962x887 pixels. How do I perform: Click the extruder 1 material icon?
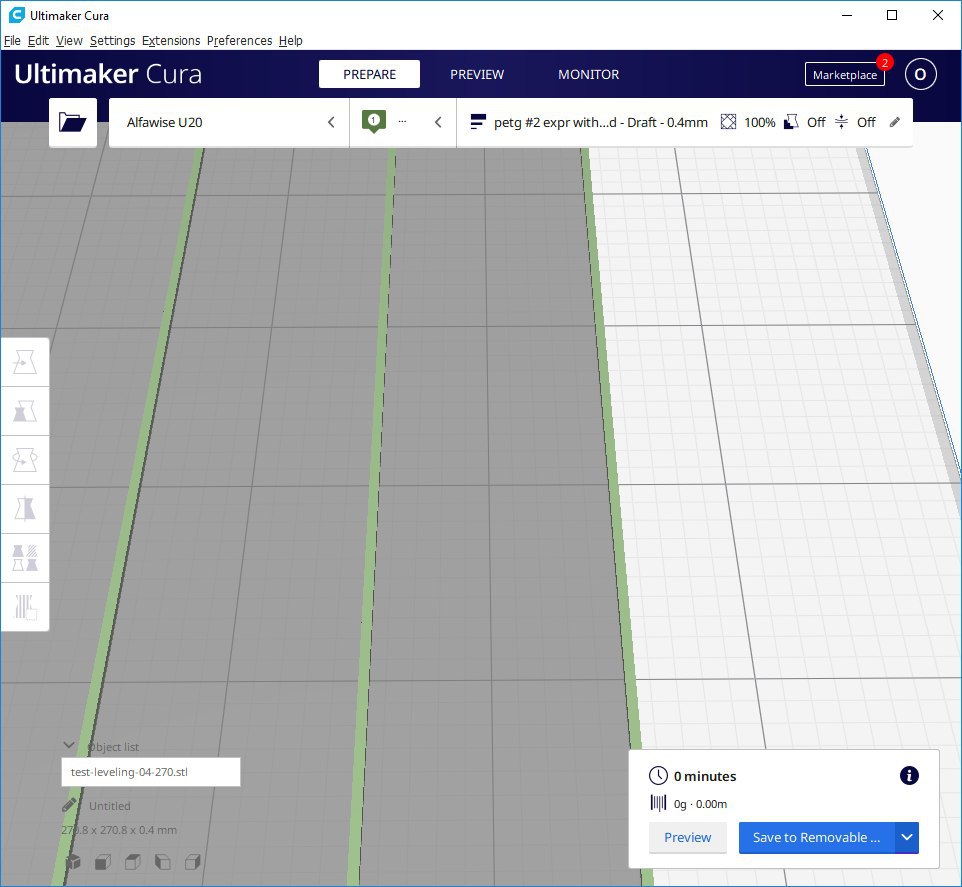(x=374, y=121)
